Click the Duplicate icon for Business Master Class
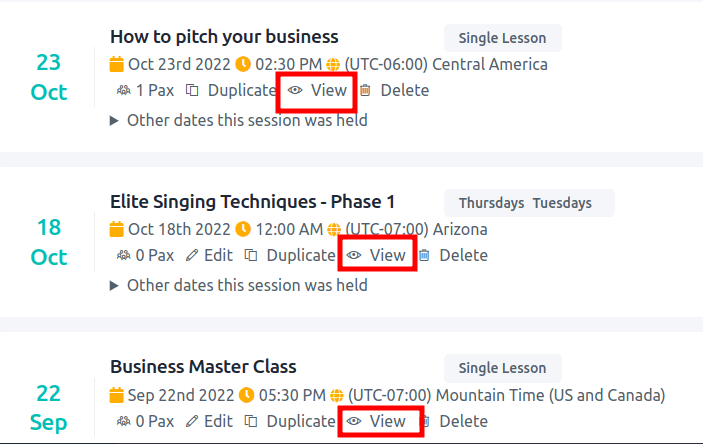Image resolution: width=703 pixels, height=444 pixels. tap(251, 422)
